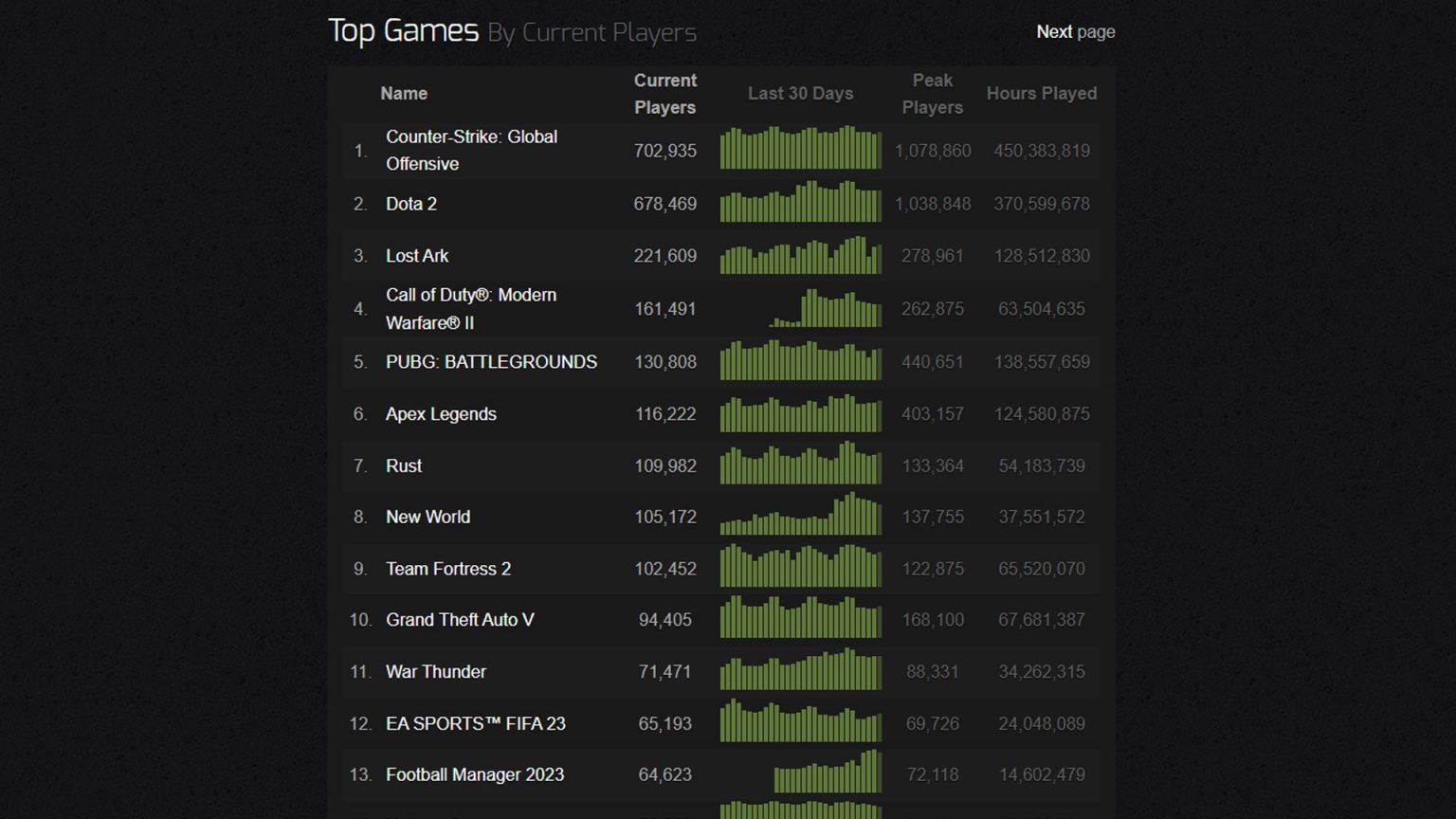The height and width of the screenshot is (819, 1456).
Task: Open the Dota 2 game page
Action: pos(410,204)
